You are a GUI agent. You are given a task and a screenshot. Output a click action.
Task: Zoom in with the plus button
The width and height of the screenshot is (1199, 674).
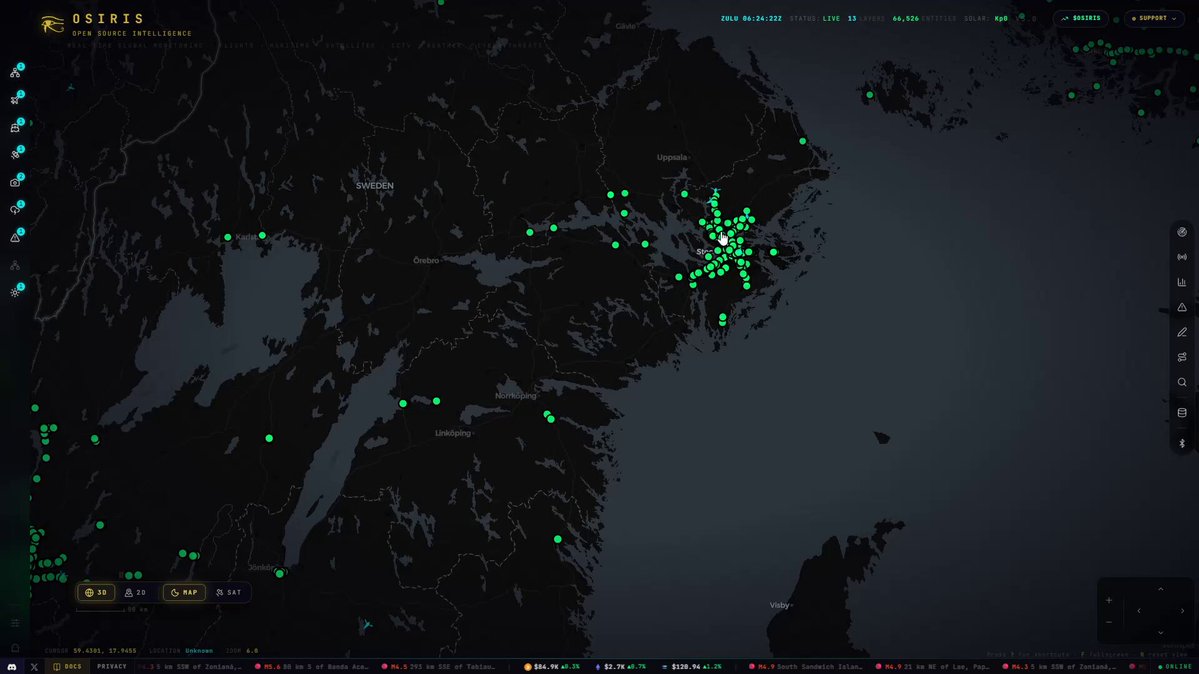(1109, 601)
